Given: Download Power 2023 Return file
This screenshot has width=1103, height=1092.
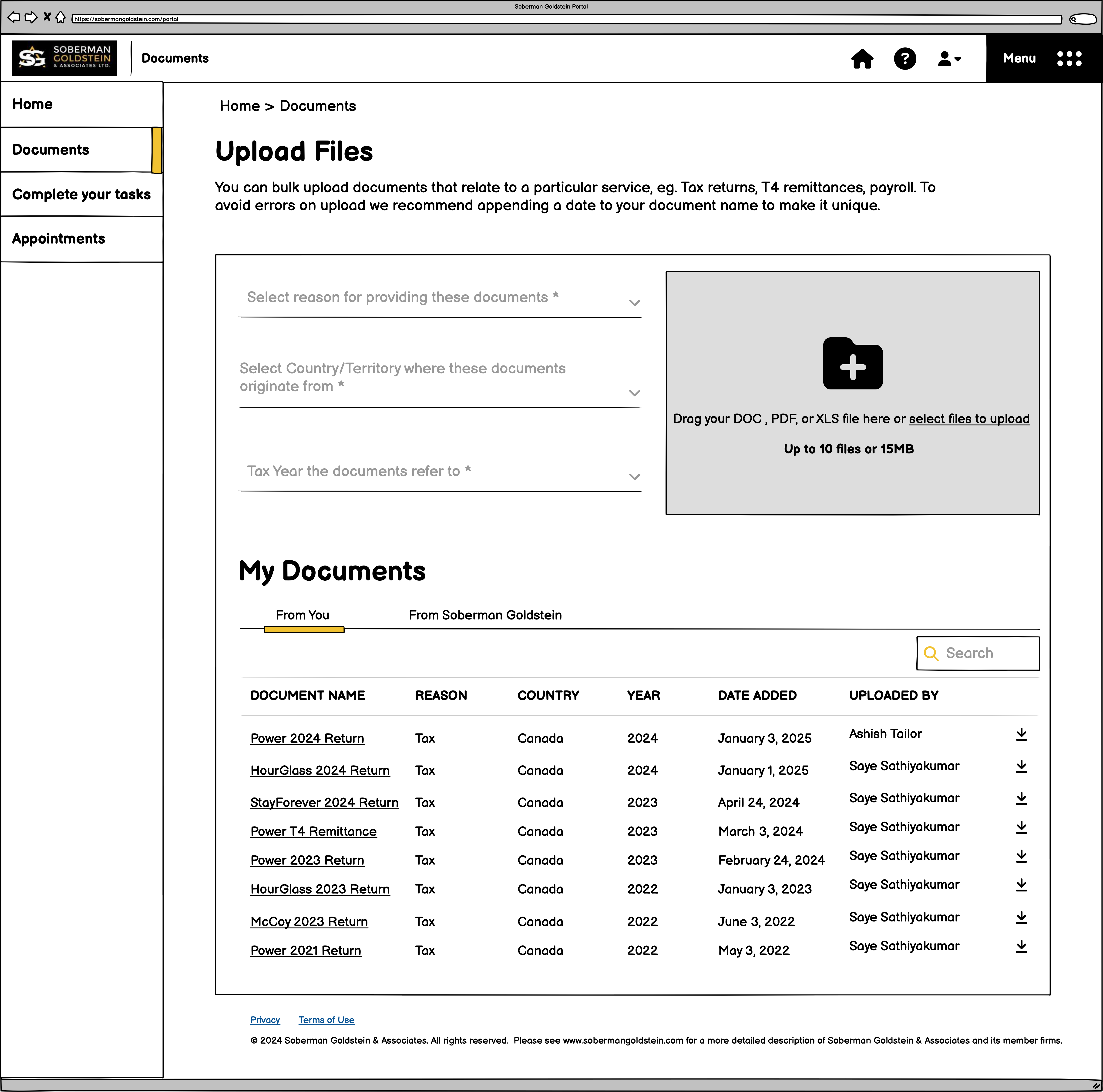Looking at the screenshot, I should (1021, 856).
